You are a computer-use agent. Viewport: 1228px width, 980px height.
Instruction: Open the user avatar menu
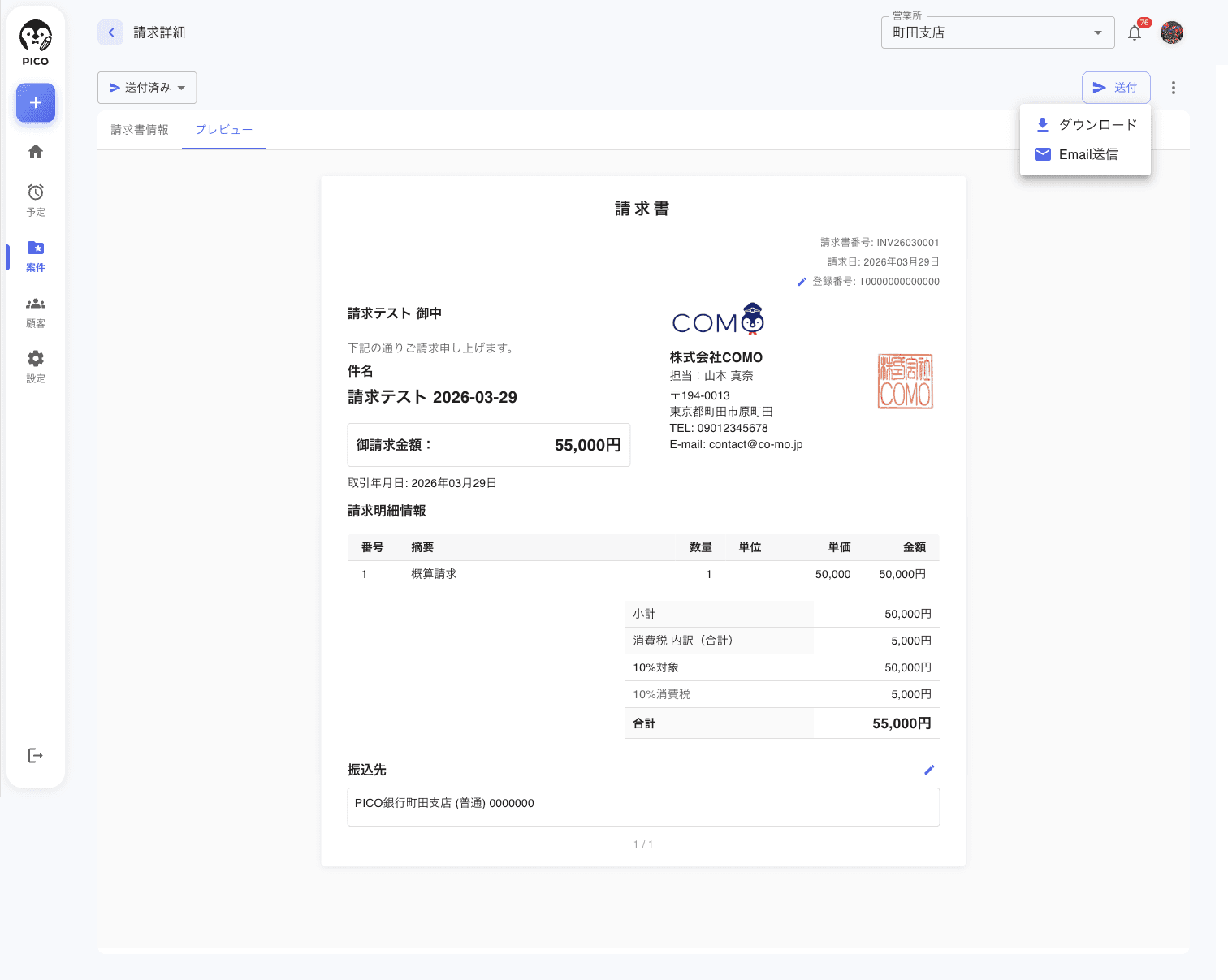pyautogui.click(x=1172, y=32)
